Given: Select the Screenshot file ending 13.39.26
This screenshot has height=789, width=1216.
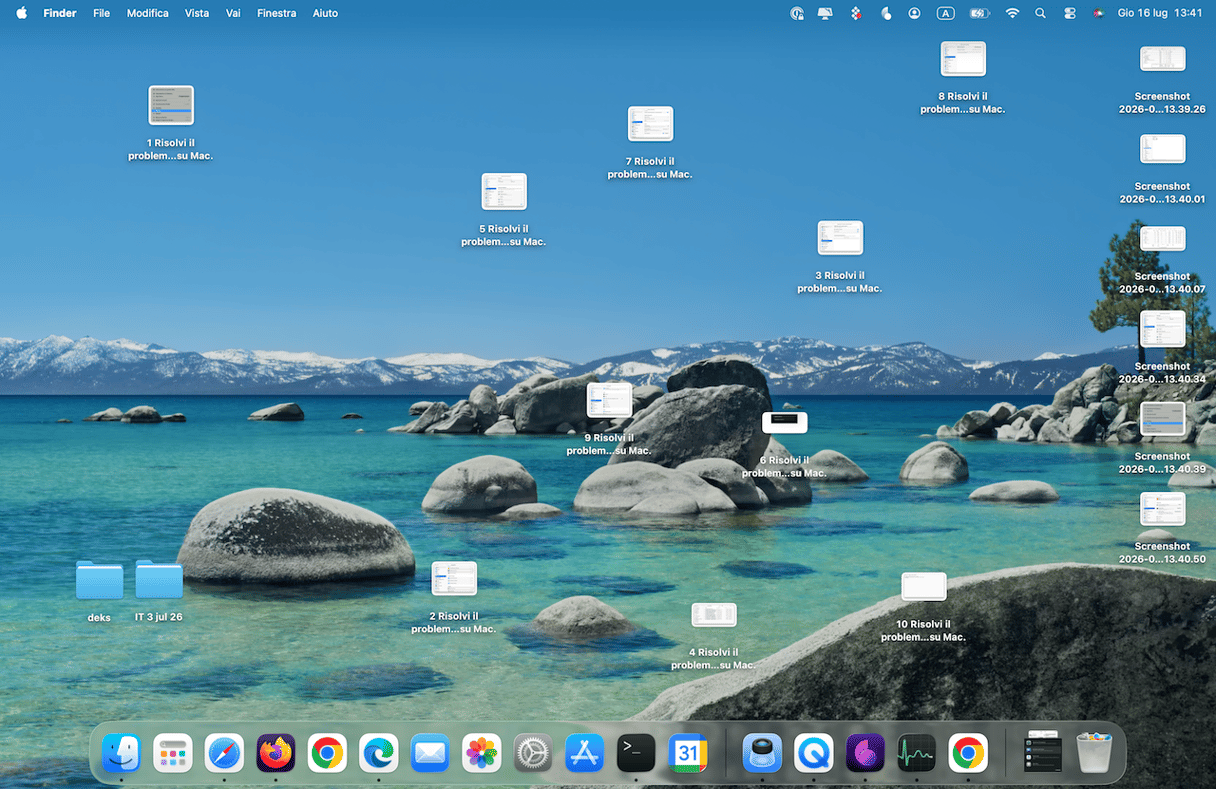Looking at the screenshot, I should click(1162, 60).
